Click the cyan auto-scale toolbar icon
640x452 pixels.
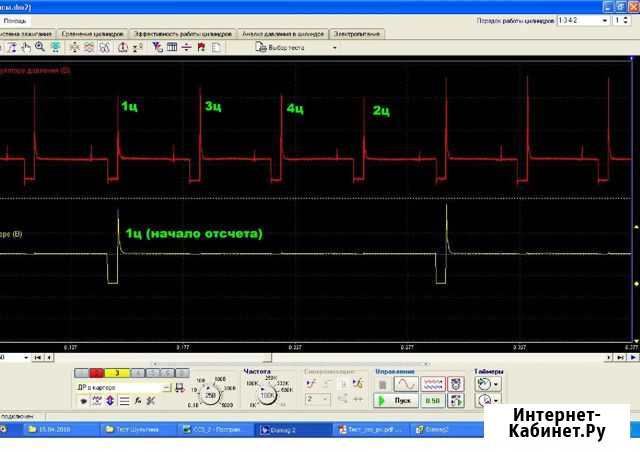pos(56,47)
